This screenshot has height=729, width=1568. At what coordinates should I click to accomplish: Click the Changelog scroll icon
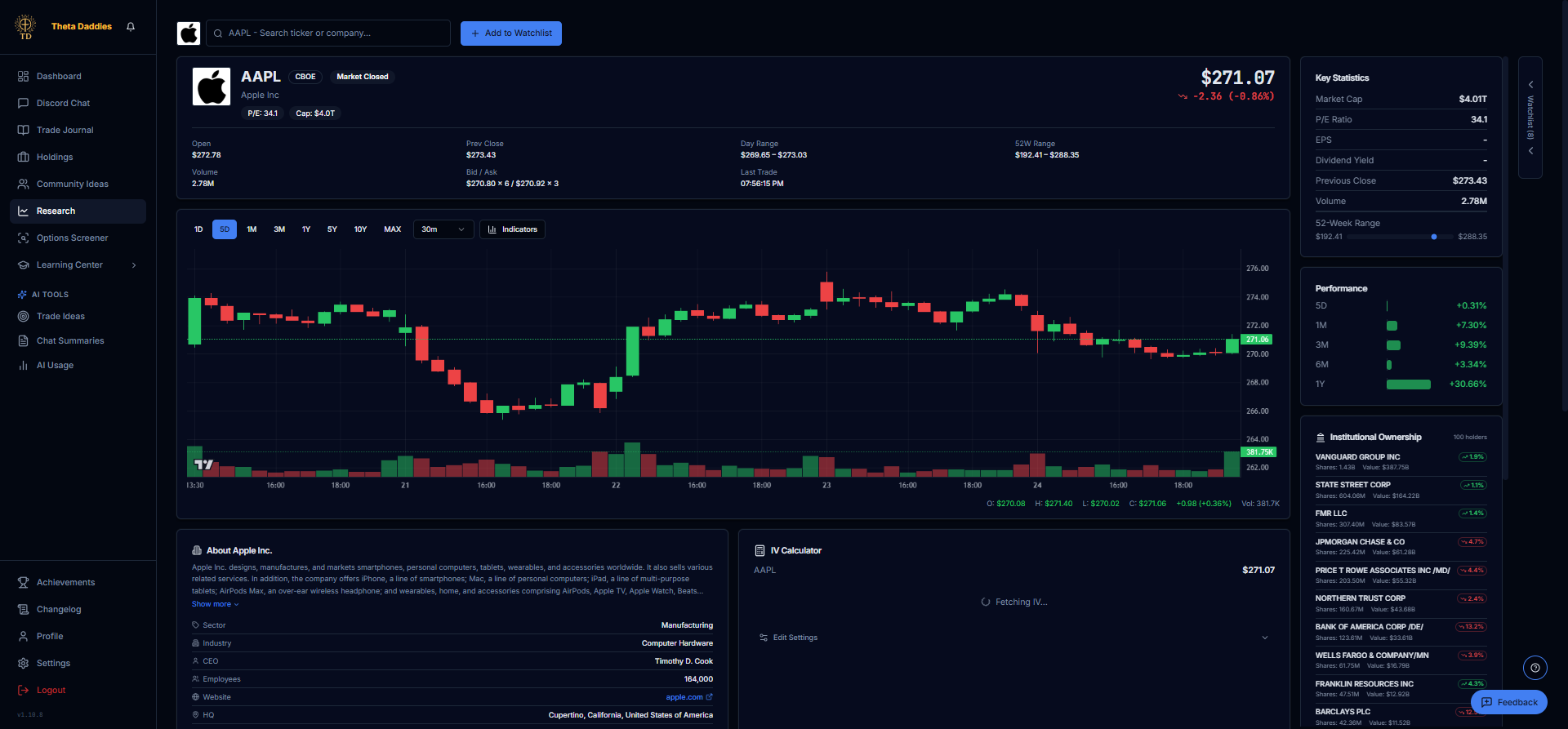(23, 610)
